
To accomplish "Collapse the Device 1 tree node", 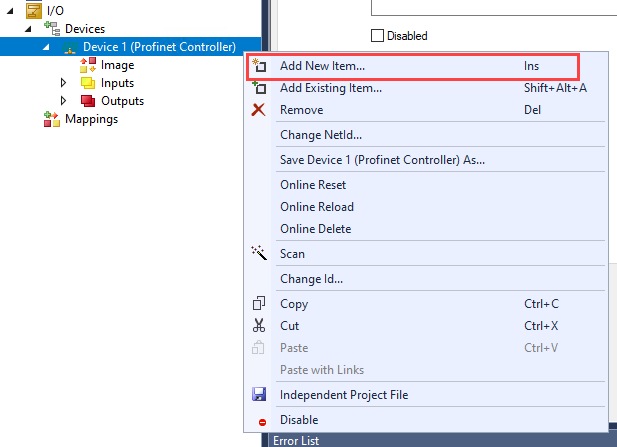I will (46, 47).
